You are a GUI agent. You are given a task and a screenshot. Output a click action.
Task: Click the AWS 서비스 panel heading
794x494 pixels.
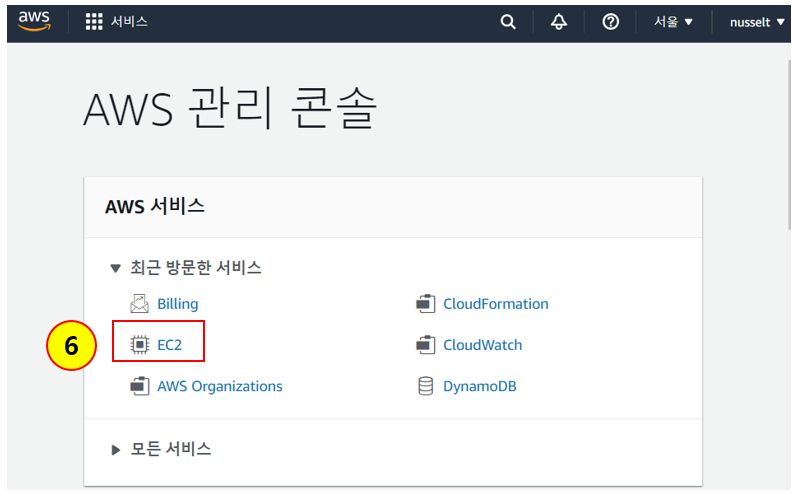coord(155,207)
